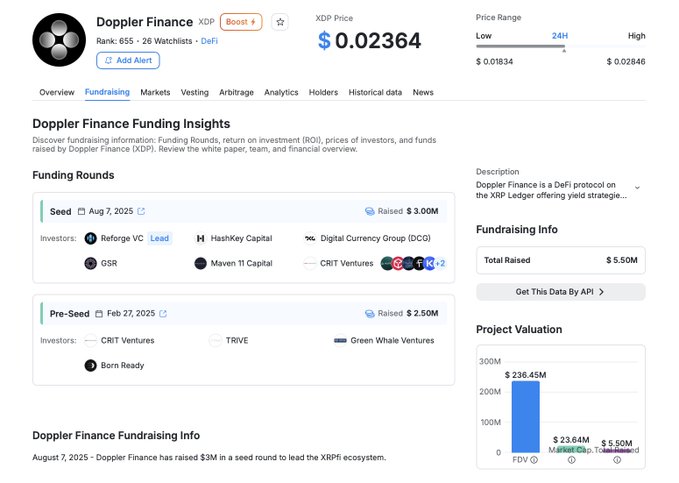Open Maven 11 Capital logo
Screen dimensions: 679x483
pyautogui.click(x=200, y=263)
